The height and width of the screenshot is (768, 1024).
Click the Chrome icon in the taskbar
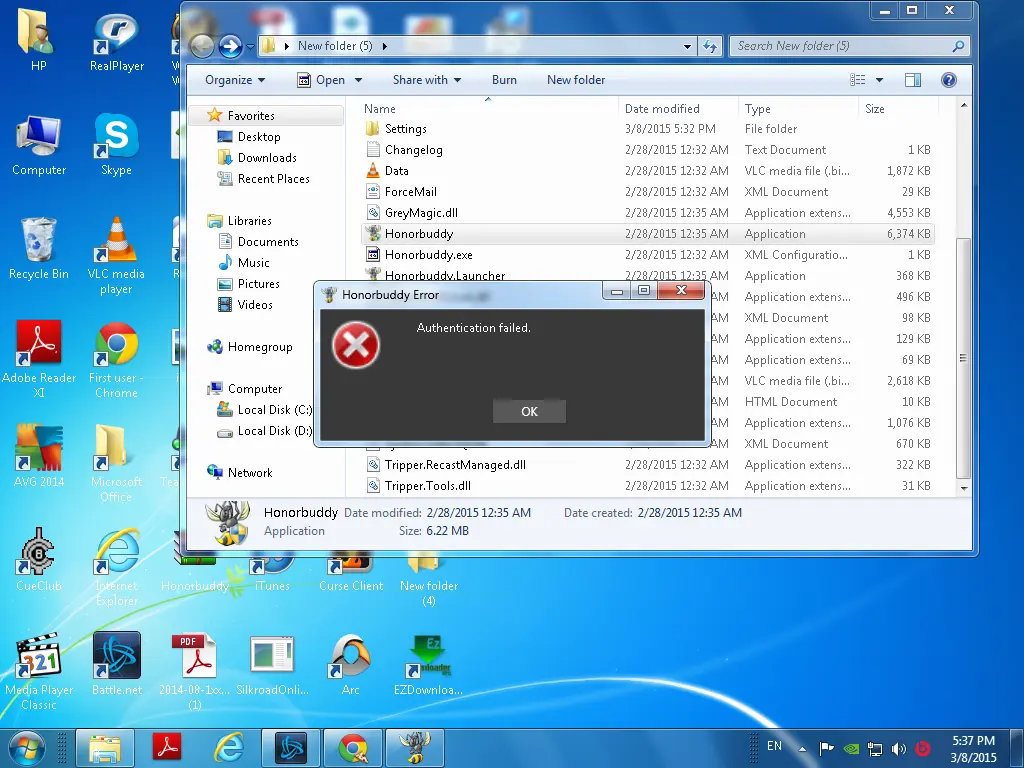352,747
